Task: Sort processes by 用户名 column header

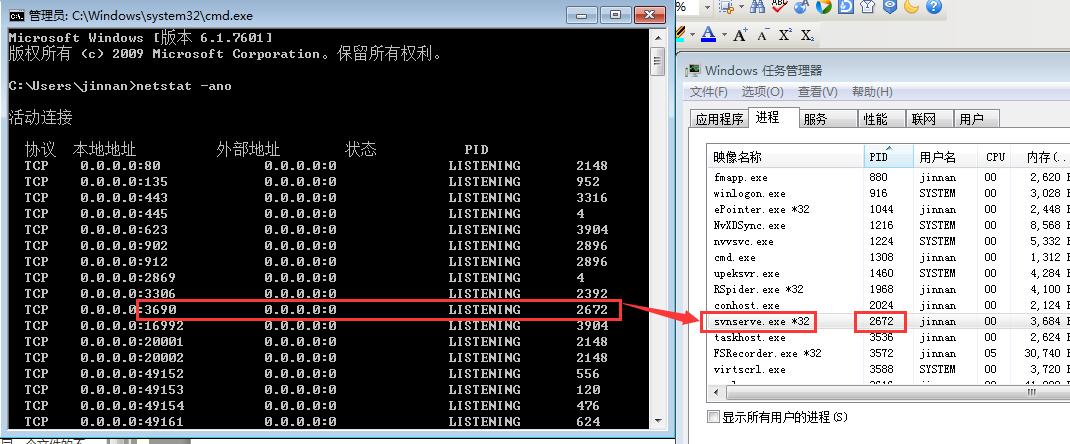Action: point(945,158)
